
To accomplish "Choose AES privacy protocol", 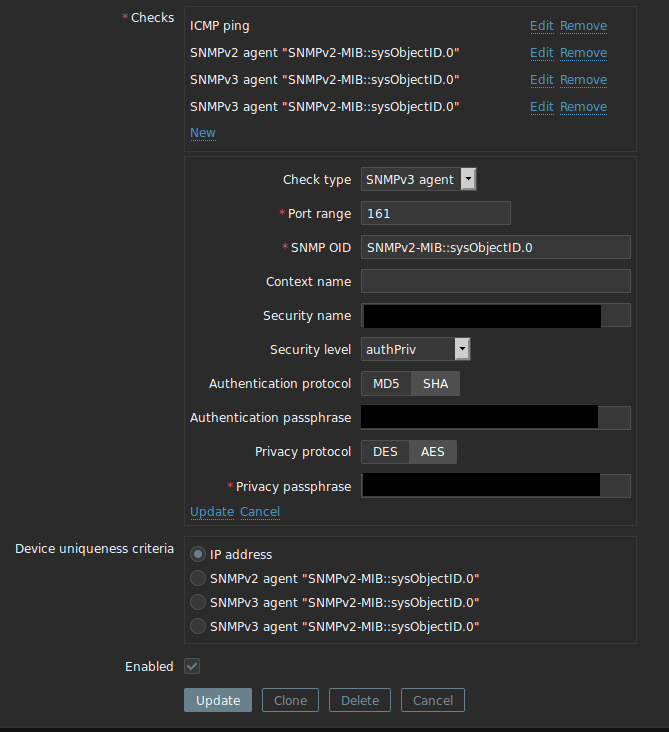I will tap(433, 452).
